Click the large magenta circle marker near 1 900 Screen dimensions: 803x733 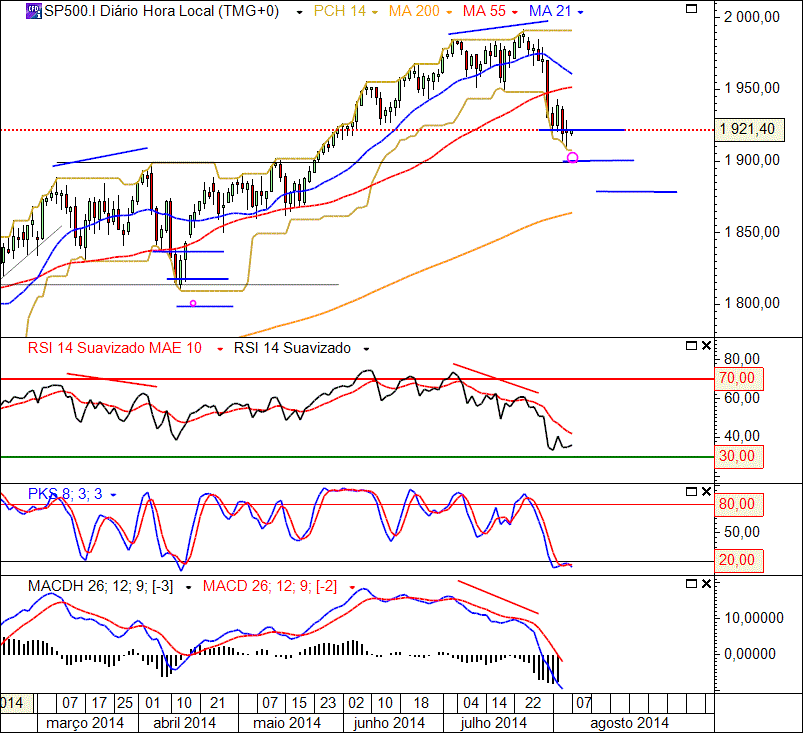[x=573, y=158]
